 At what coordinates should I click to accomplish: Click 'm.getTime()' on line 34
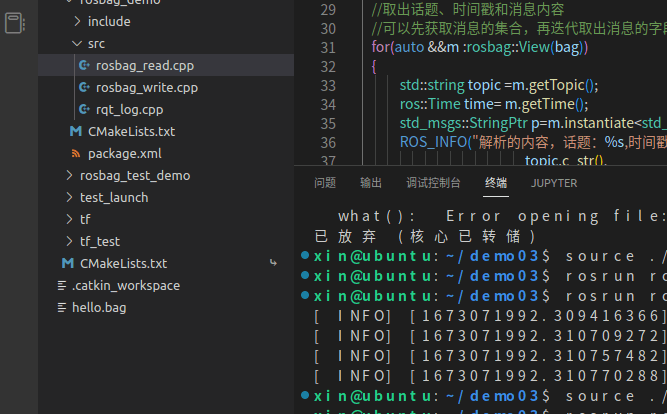pos(546,104)
